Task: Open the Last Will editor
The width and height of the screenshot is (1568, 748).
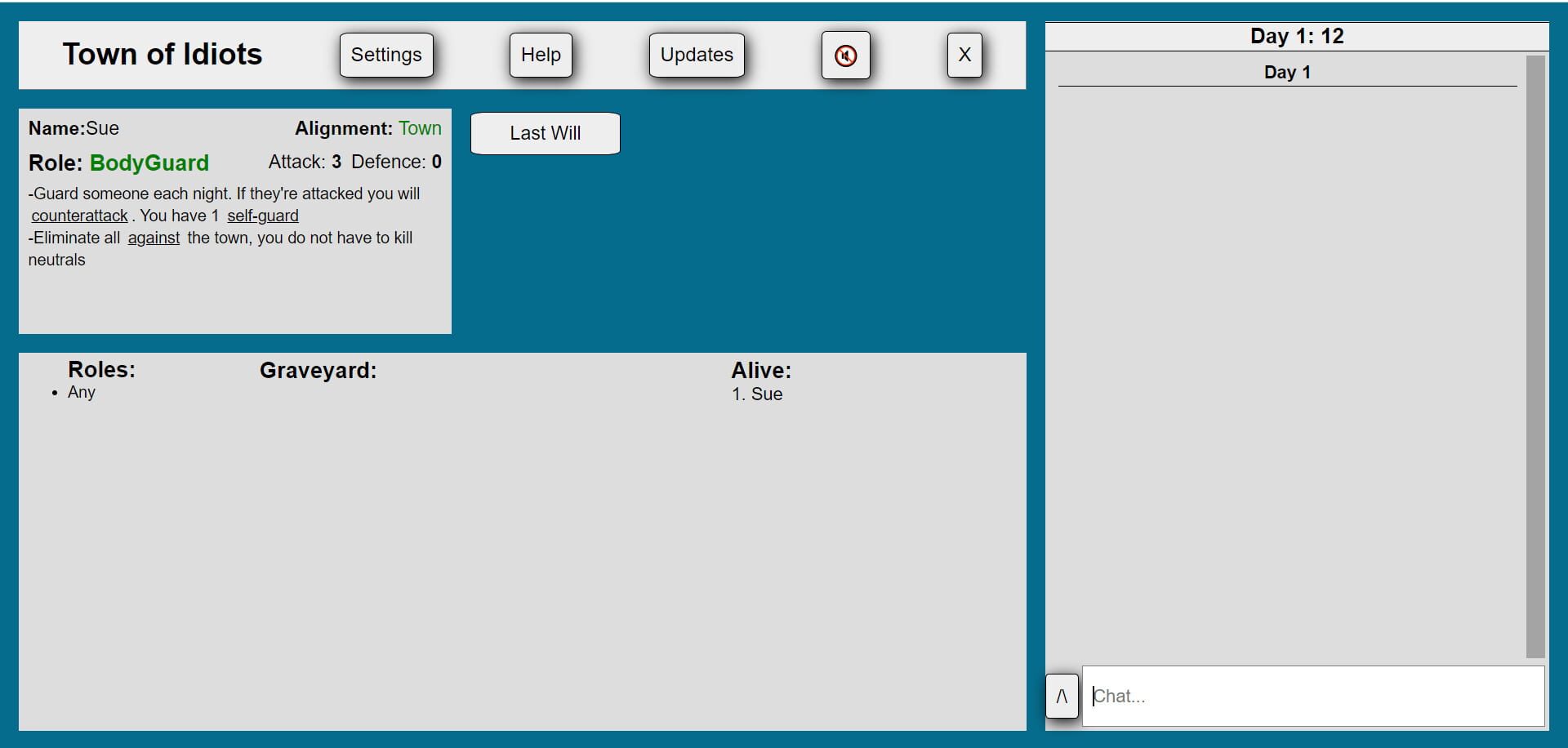Action: coord(545,133)
